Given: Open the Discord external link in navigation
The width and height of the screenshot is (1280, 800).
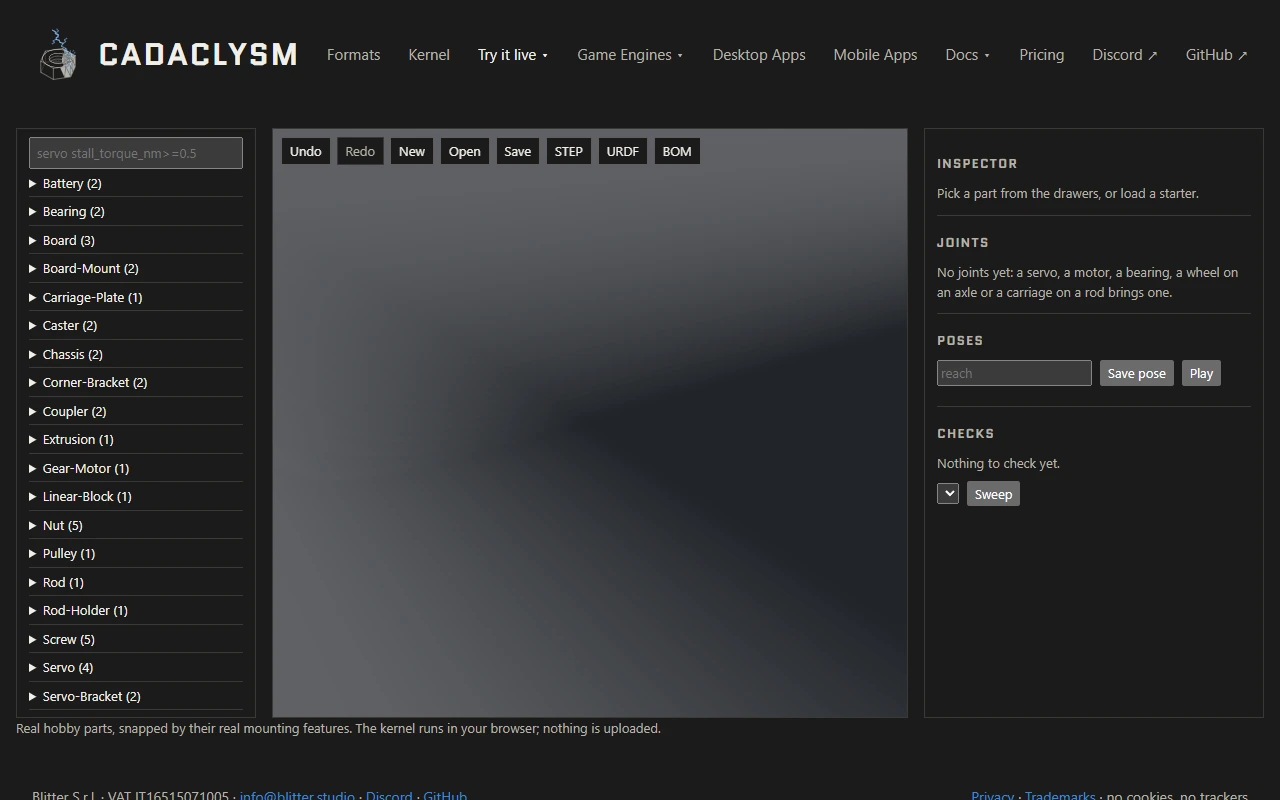Looking at the screenshot, I should pos(1125,55).
